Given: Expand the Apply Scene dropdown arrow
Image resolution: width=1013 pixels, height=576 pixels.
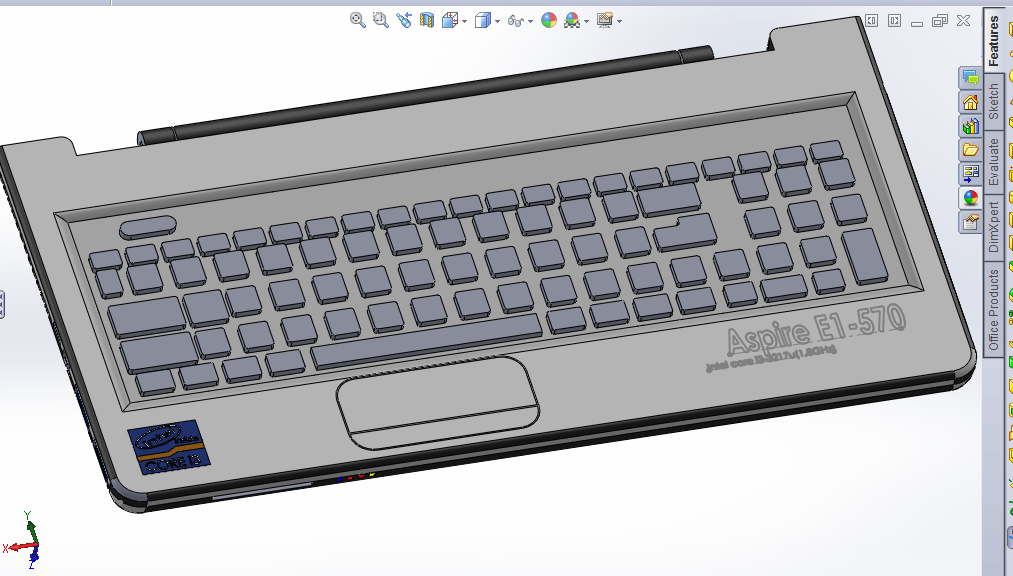Looking at the screenshot, I should tap(587, 21).
